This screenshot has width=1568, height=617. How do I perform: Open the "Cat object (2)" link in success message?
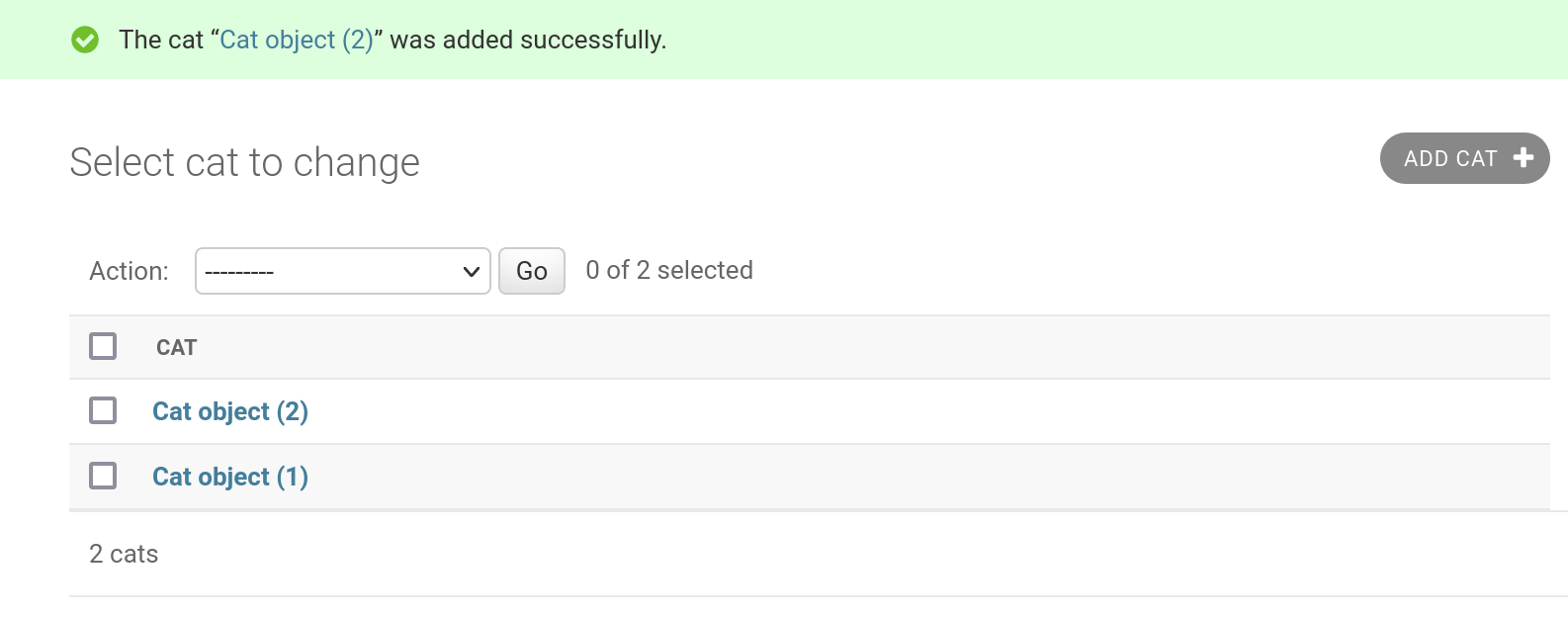(x=297, y=40)
